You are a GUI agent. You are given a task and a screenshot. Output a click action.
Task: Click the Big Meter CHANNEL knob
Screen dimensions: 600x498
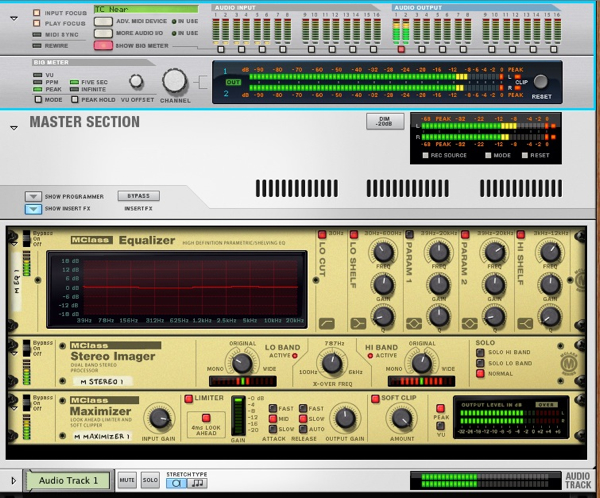click(x=174, y=81)
